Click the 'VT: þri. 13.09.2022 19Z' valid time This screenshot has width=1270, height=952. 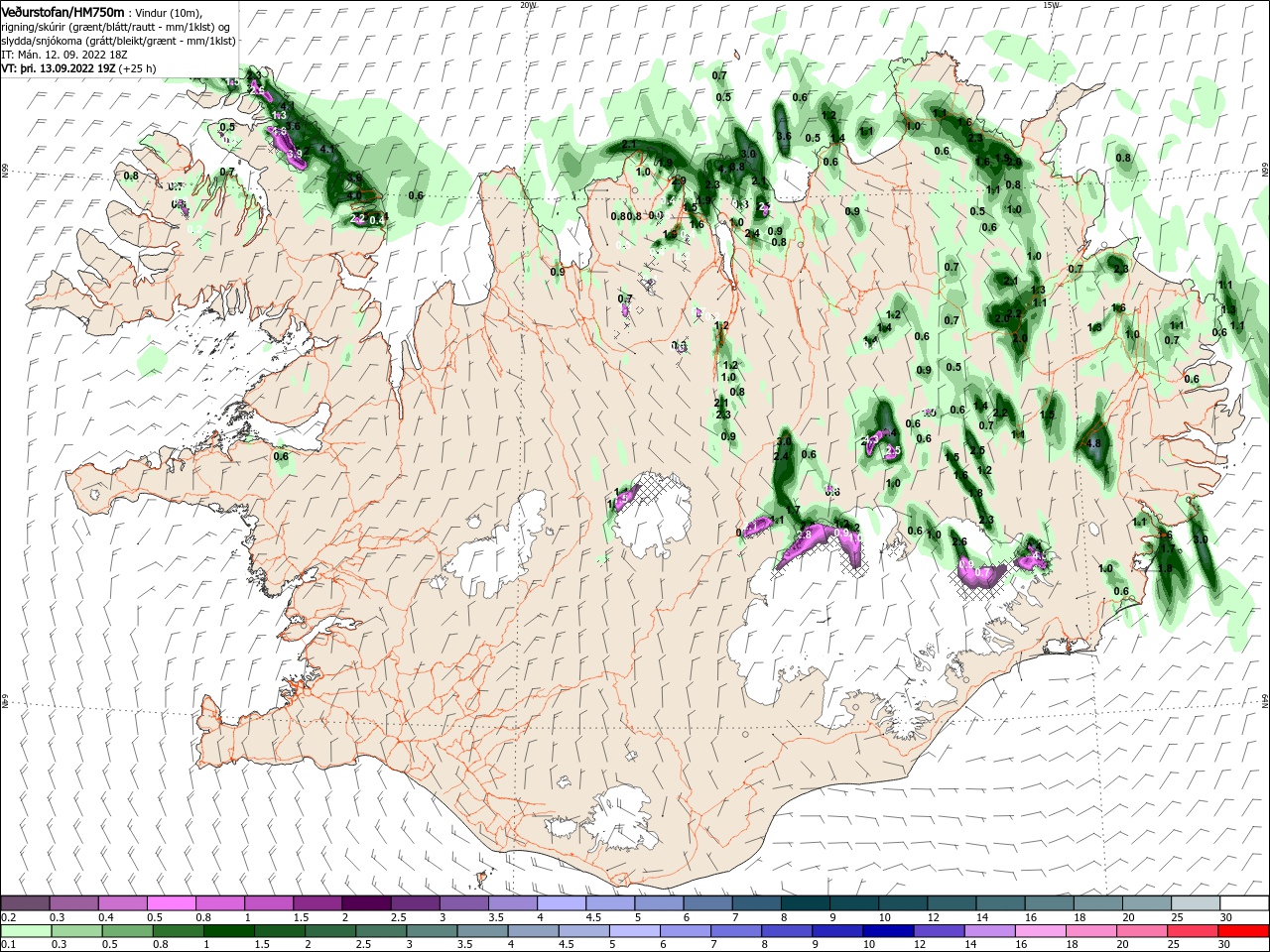click(59, 69)
